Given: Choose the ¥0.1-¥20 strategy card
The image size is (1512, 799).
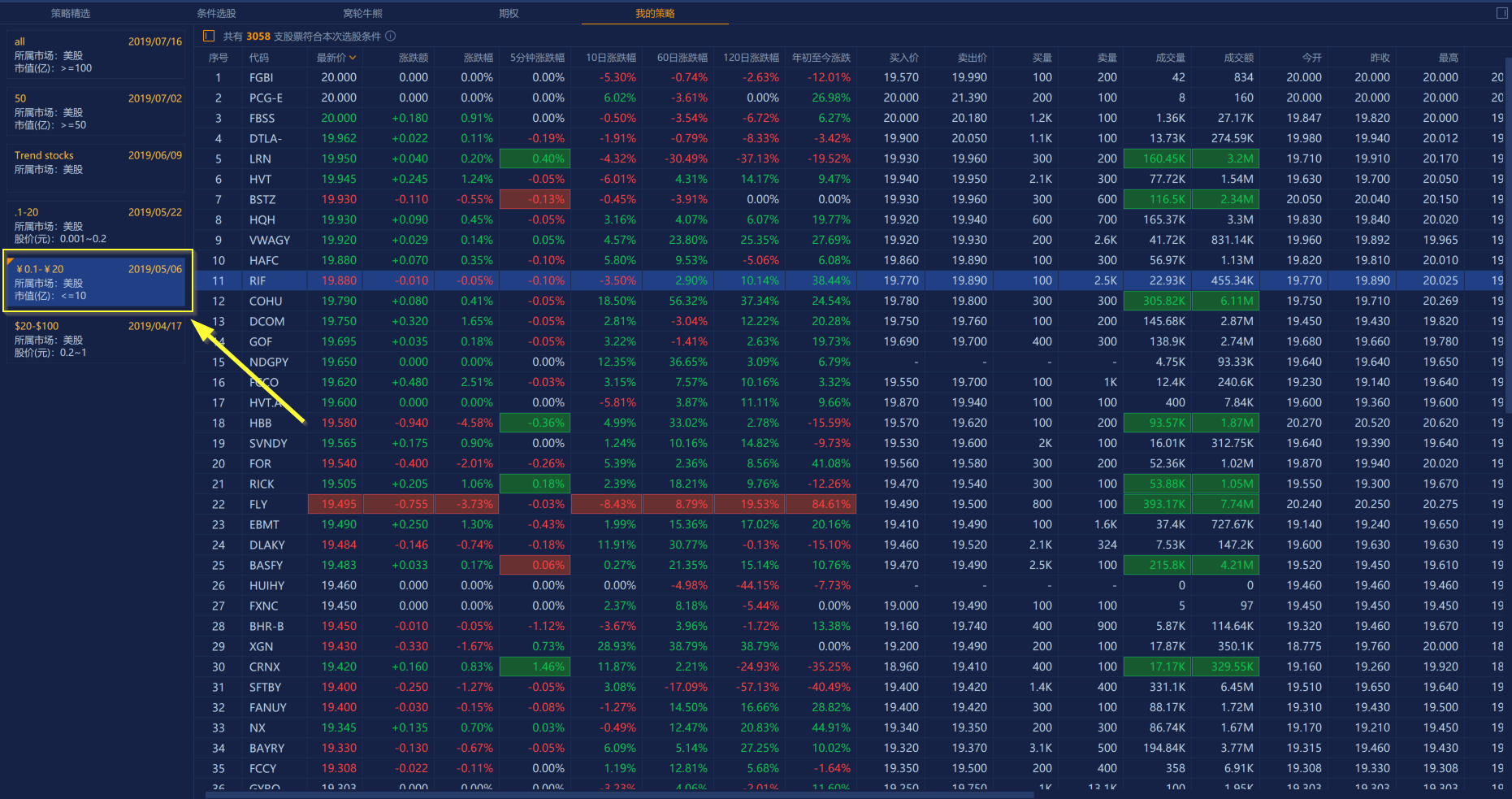Looking at the screenshot, I should tap(97, 281).
